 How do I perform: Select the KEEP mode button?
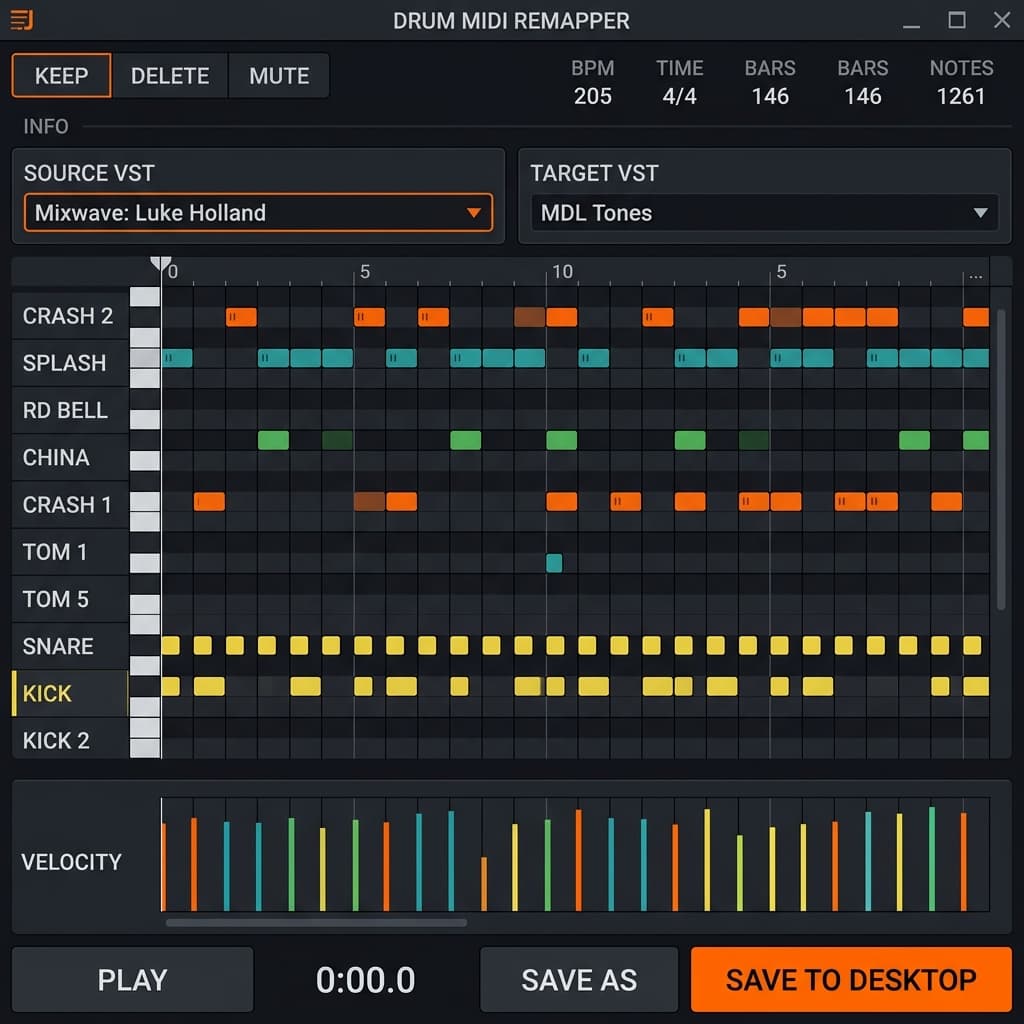[x=61, y=76]
